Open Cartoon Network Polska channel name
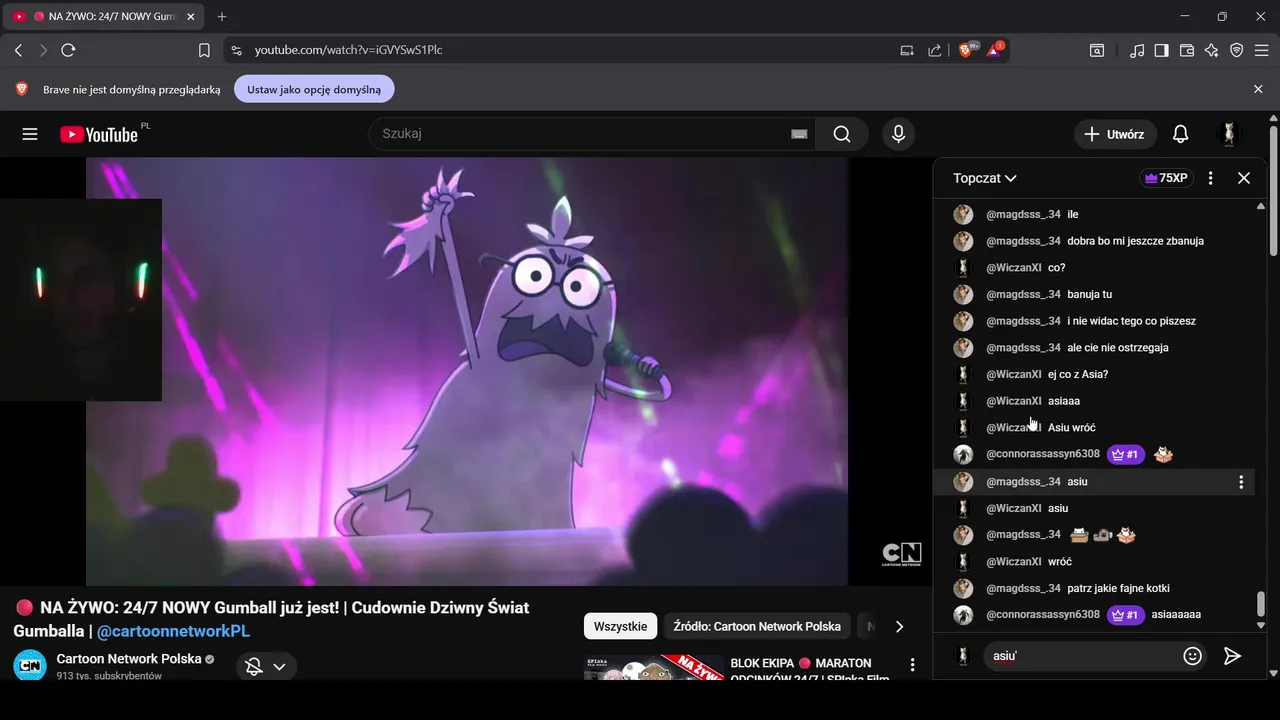 tap(129, 659)
